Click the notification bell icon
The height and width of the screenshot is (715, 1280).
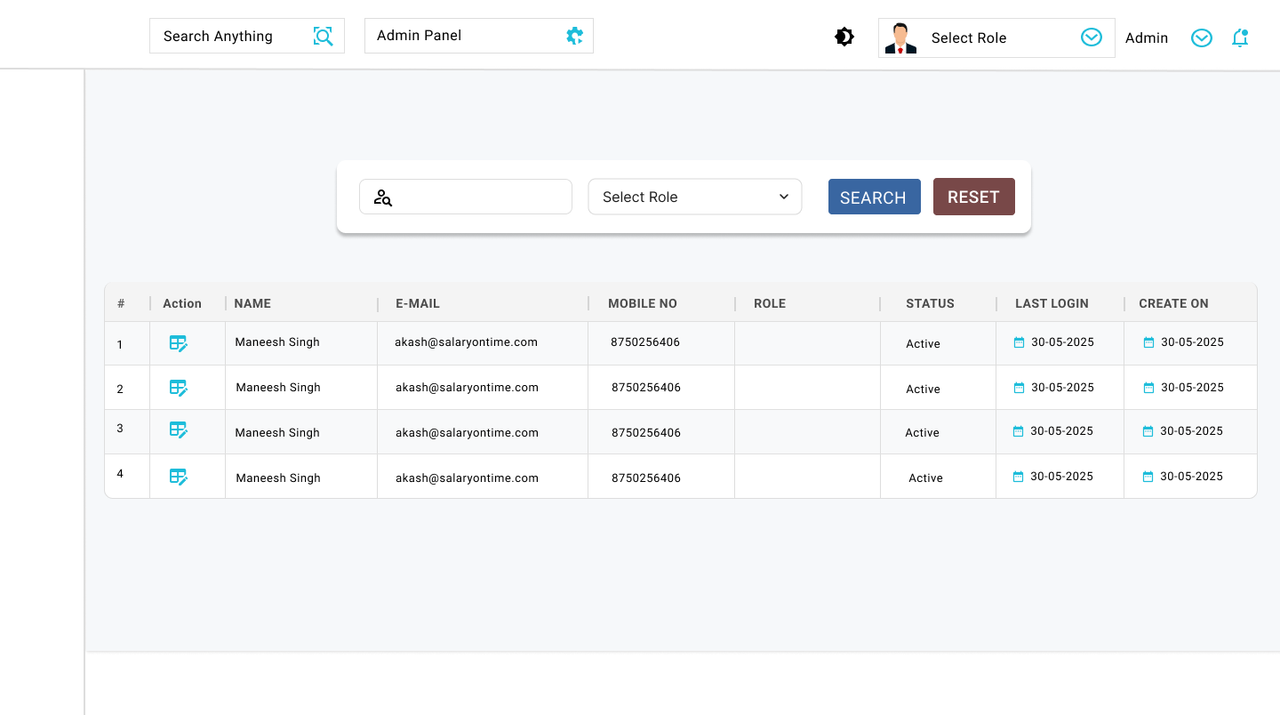pos(1240,36)
